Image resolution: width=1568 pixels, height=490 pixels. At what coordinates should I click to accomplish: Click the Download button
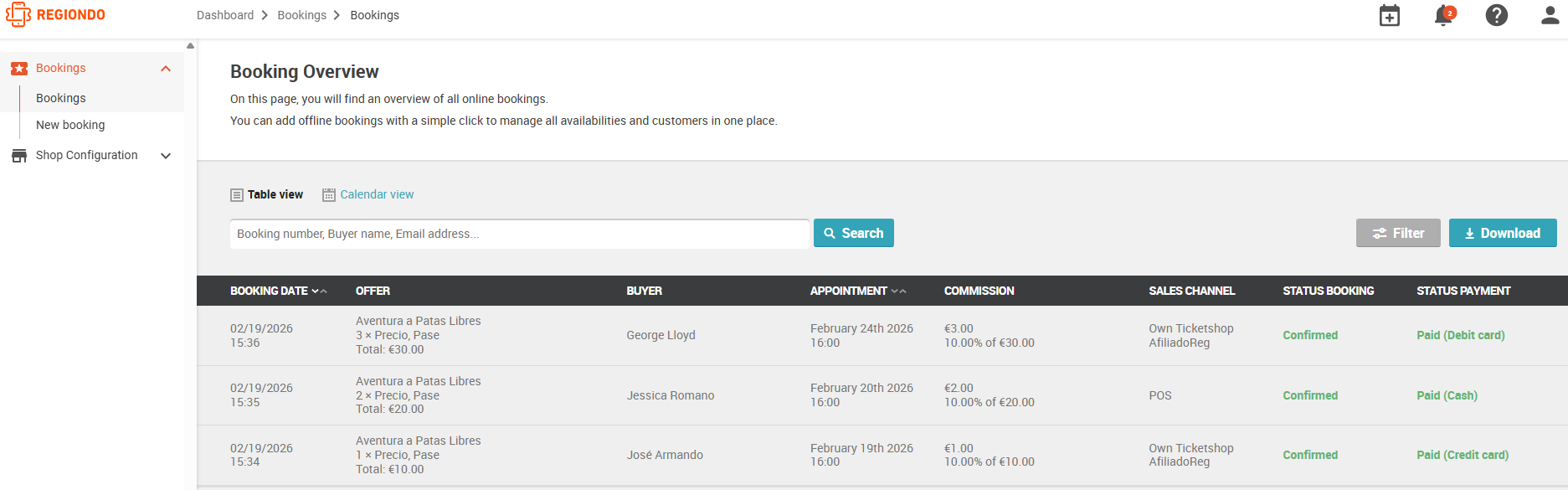1503,233
